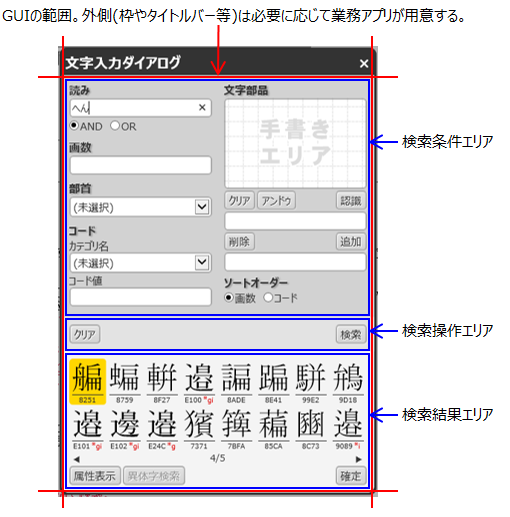Click the 確定 button
The image size is (510, 517).
[351, 476]
